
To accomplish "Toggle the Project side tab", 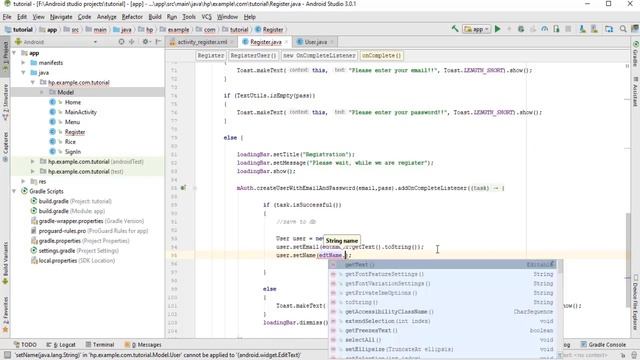I will [x=5, y=57].
